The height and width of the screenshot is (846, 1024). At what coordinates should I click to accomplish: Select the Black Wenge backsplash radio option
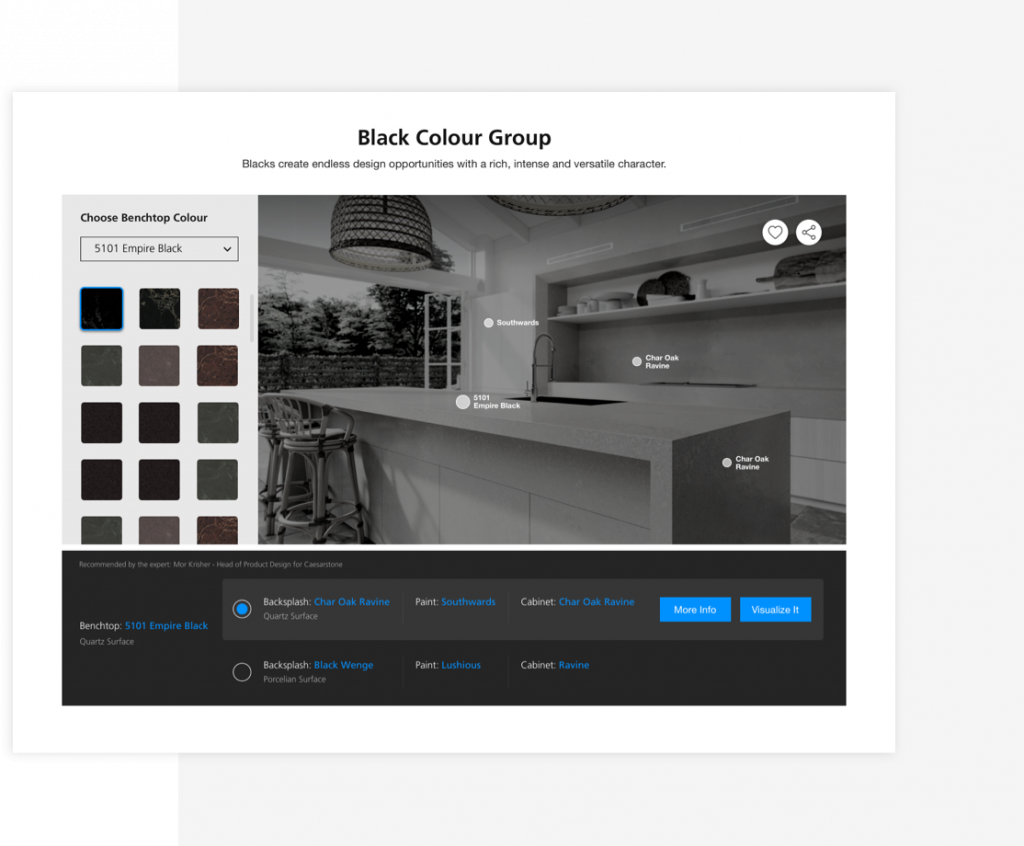click(242, 672)
